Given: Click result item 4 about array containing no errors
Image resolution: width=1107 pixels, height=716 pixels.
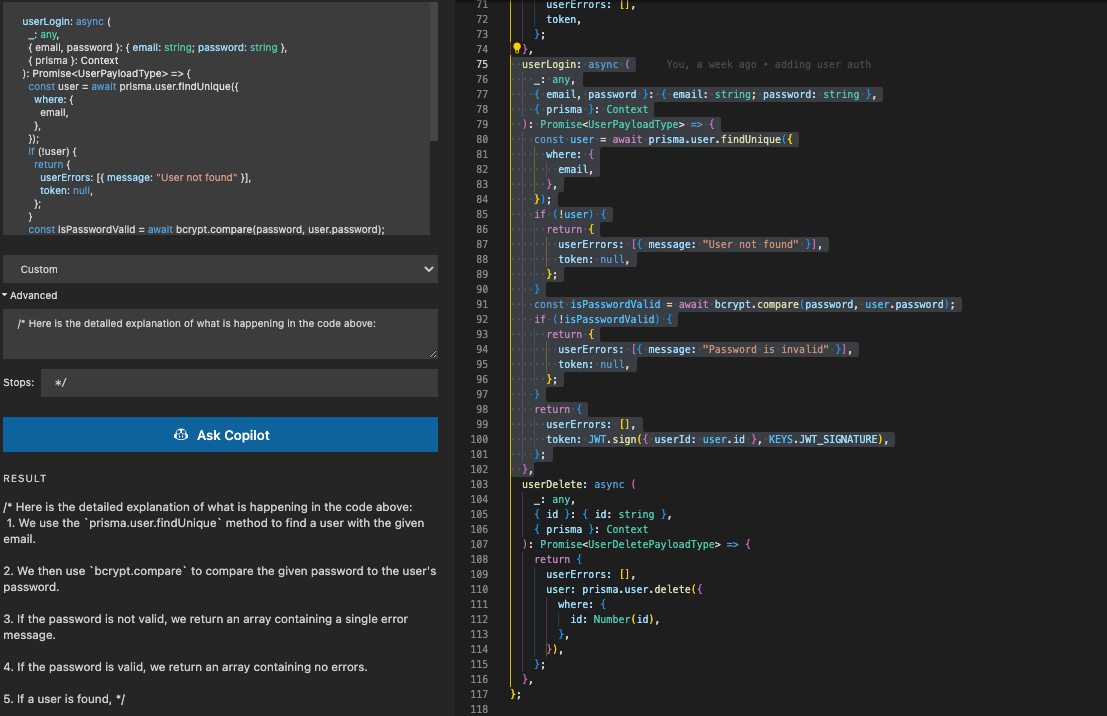Looking at the screenshot, I should tap(185, 667).
